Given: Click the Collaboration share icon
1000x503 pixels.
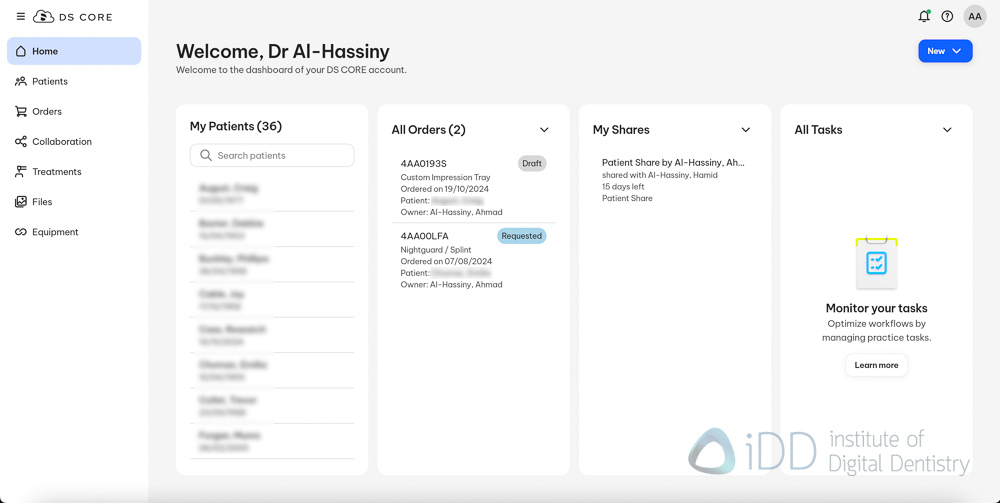Looking at the screenshot, I should pyautogui.click(x=21, y=141).
